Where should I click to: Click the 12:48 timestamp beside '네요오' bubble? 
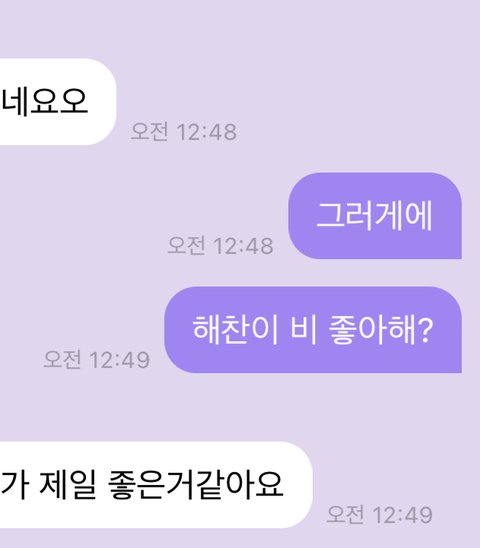tap(184, 132)
